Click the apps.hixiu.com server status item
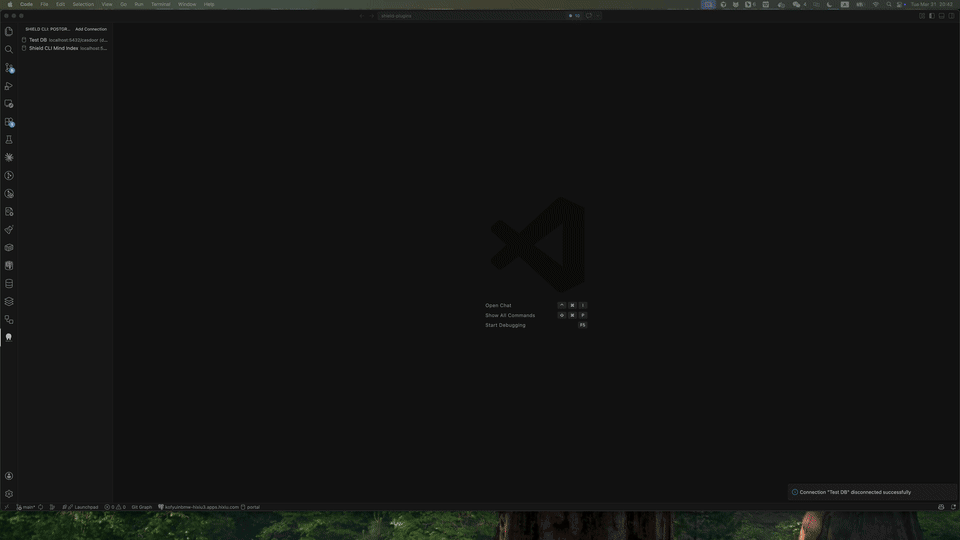The width and height of the screenshot is (960, 540). click(198, 507)
